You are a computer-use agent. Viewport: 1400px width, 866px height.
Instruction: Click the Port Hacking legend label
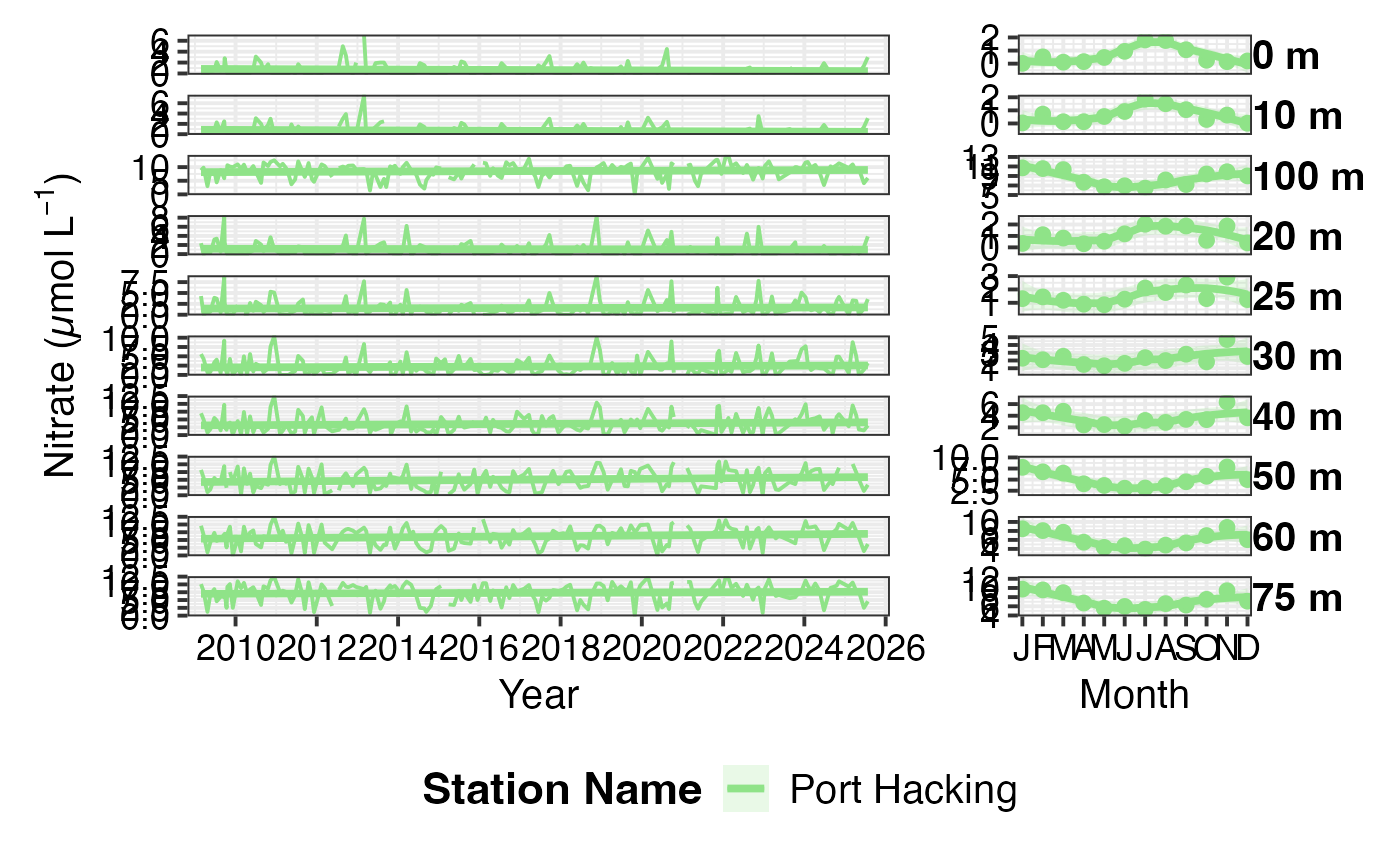pyautogui.click(x=903, y=790)
